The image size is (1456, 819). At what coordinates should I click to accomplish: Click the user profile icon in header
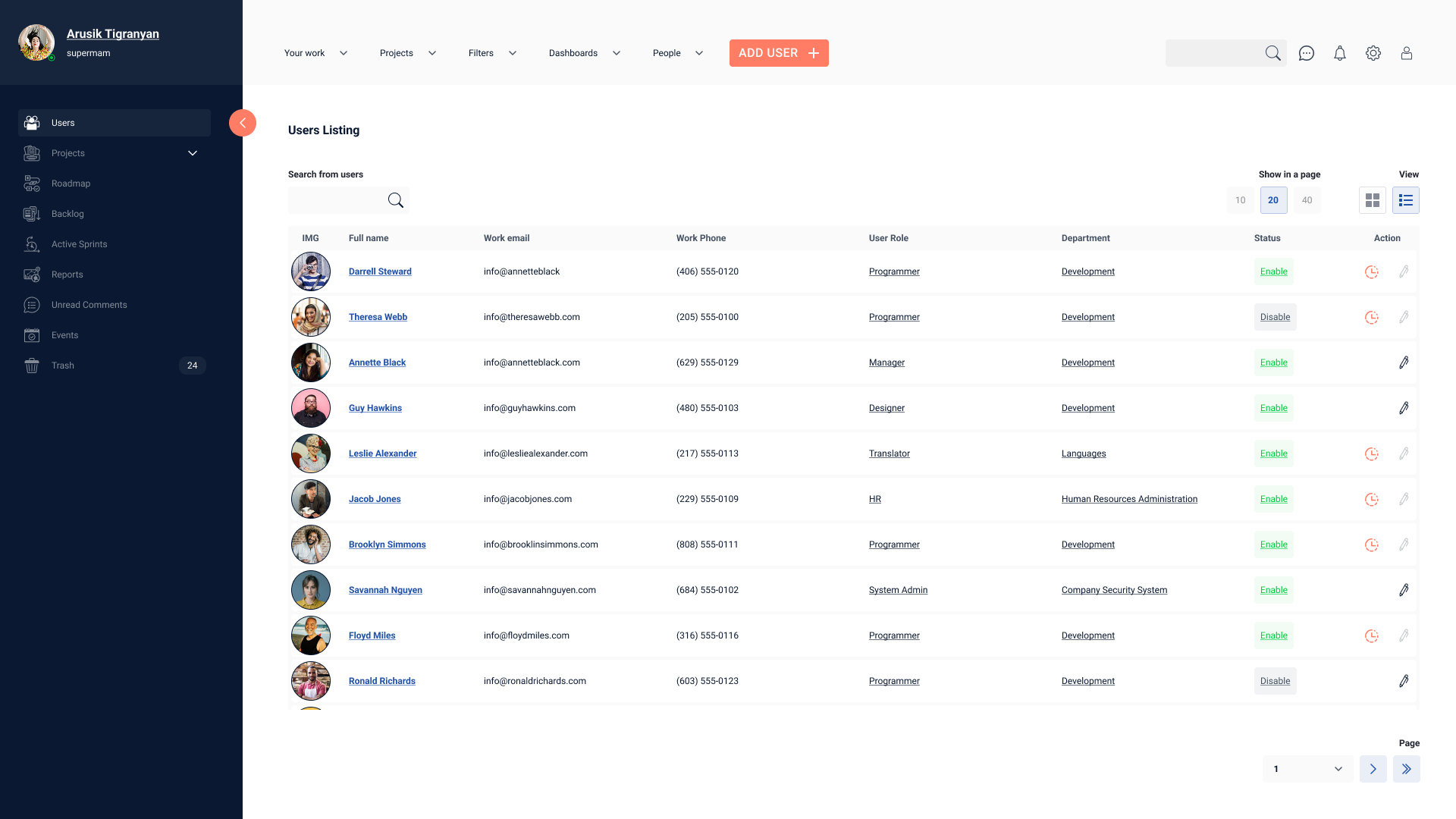[x=1407, y=53]
